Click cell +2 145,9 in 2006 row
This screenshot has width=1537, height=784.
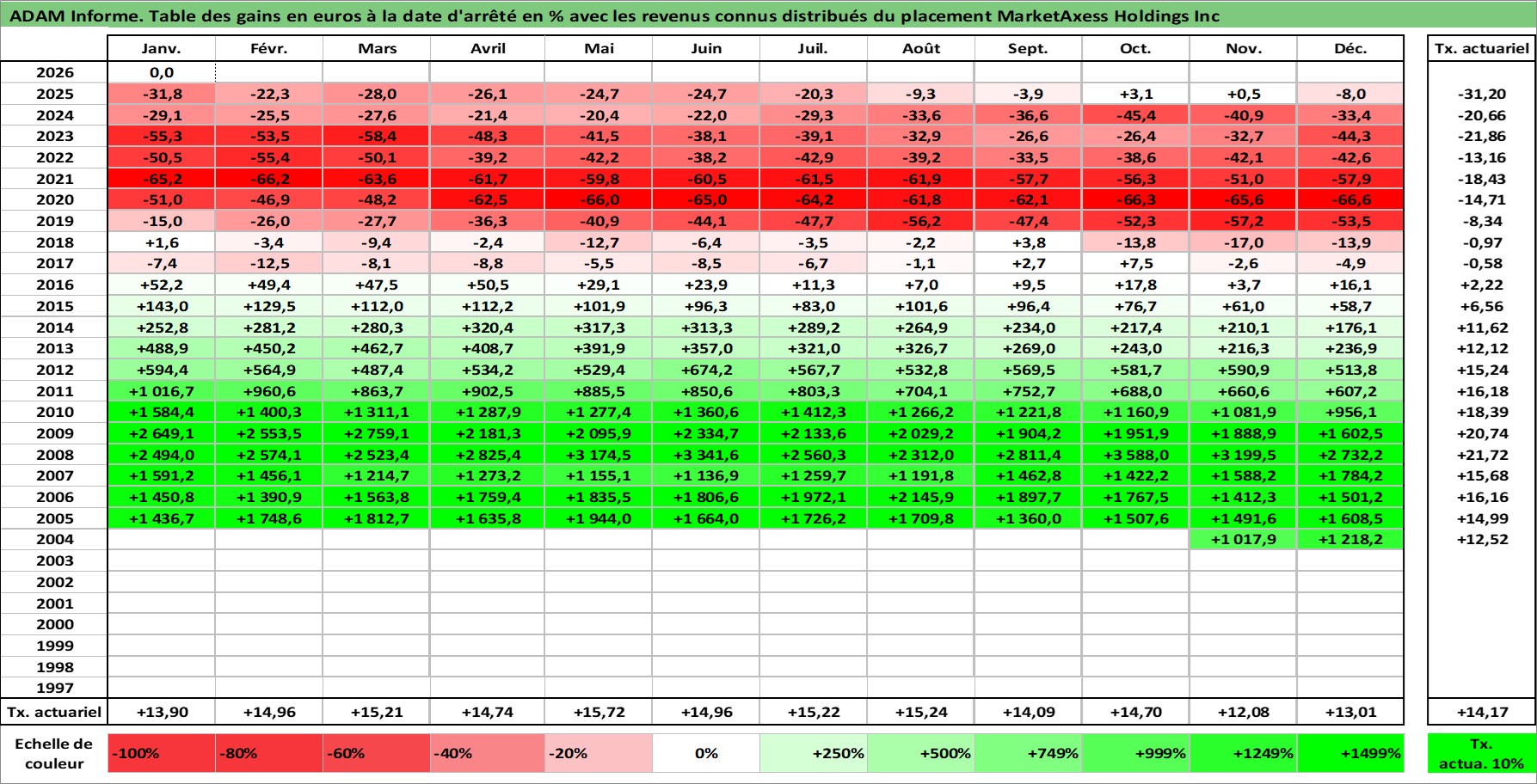pos(921,497)
